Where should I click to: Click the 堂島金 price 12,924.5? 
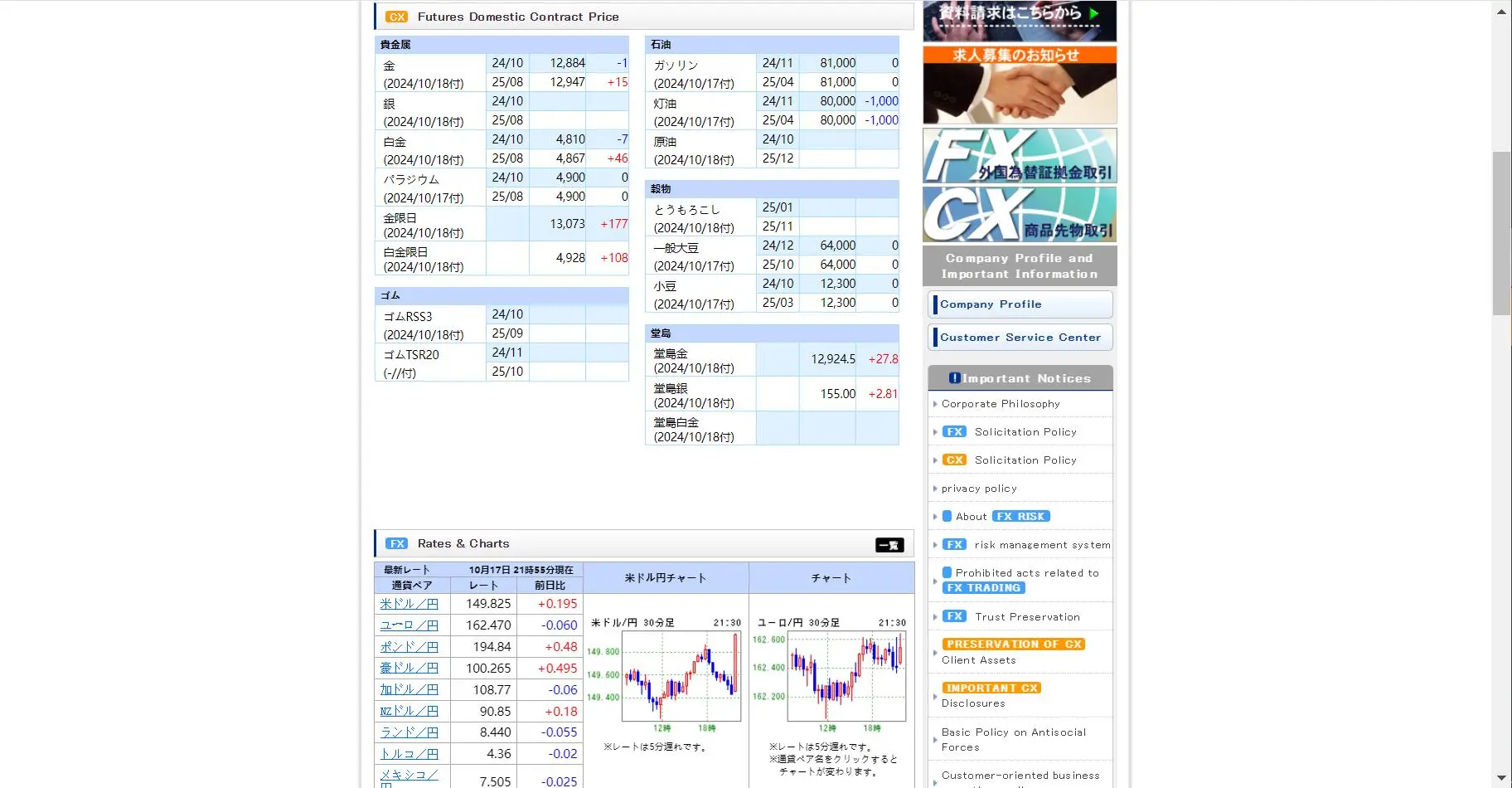coord(833,359)
